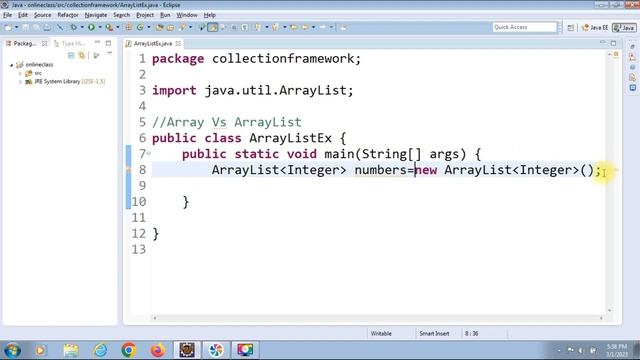The height and width of the screenshot is (360, 640).
Task: Click the Last Edit Location arrow icon
Action: [293, 27]
